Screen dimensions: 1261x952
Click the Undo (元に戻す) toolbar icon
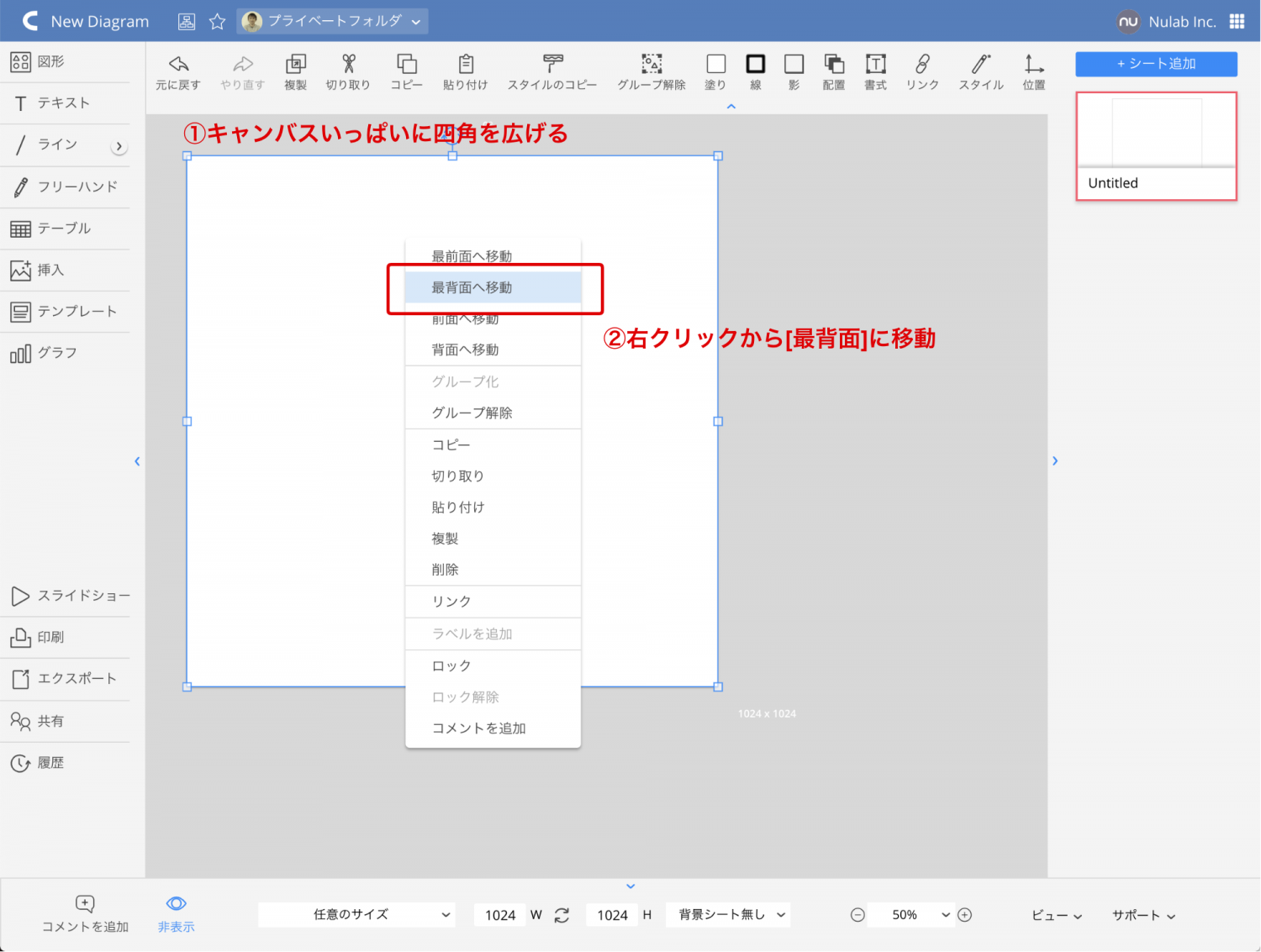coord(178,65)
